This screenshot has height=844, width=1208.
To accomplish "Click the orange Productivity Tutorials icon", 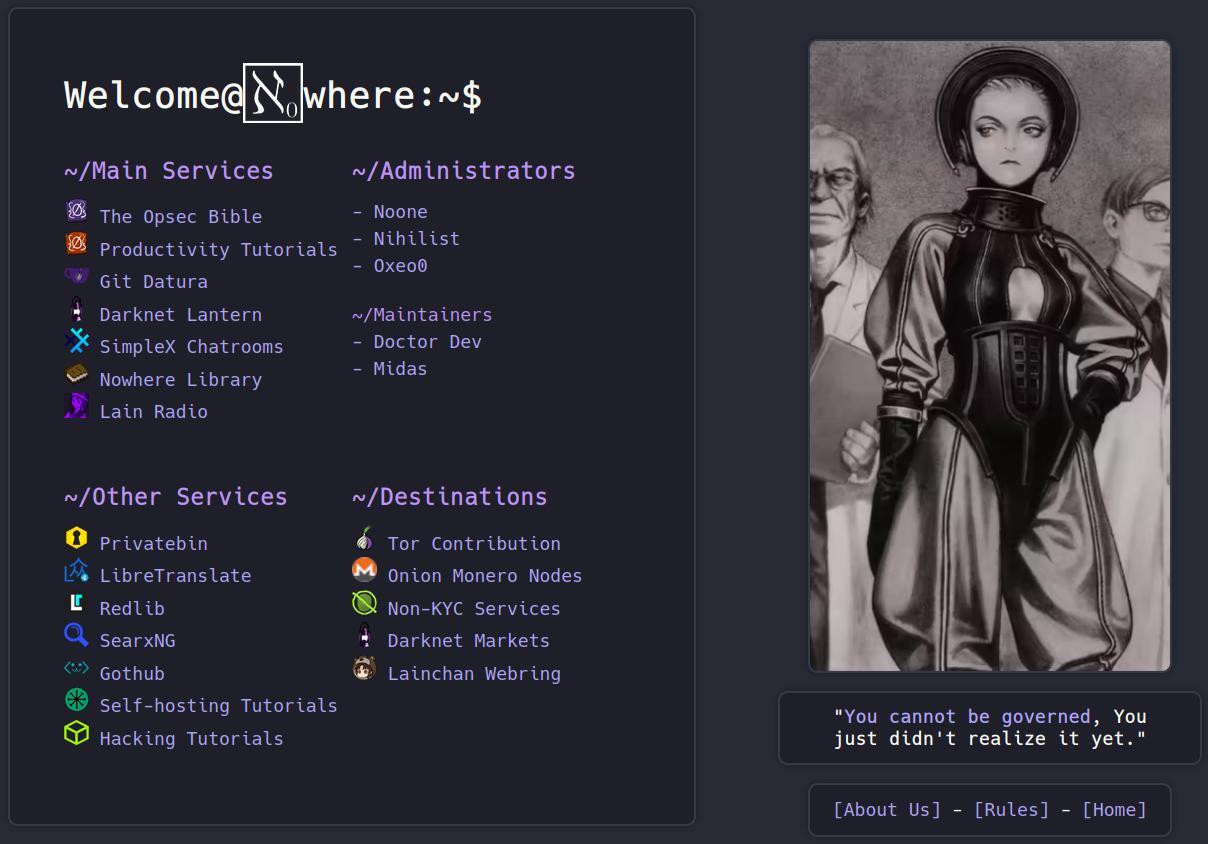I will [77, 243].
